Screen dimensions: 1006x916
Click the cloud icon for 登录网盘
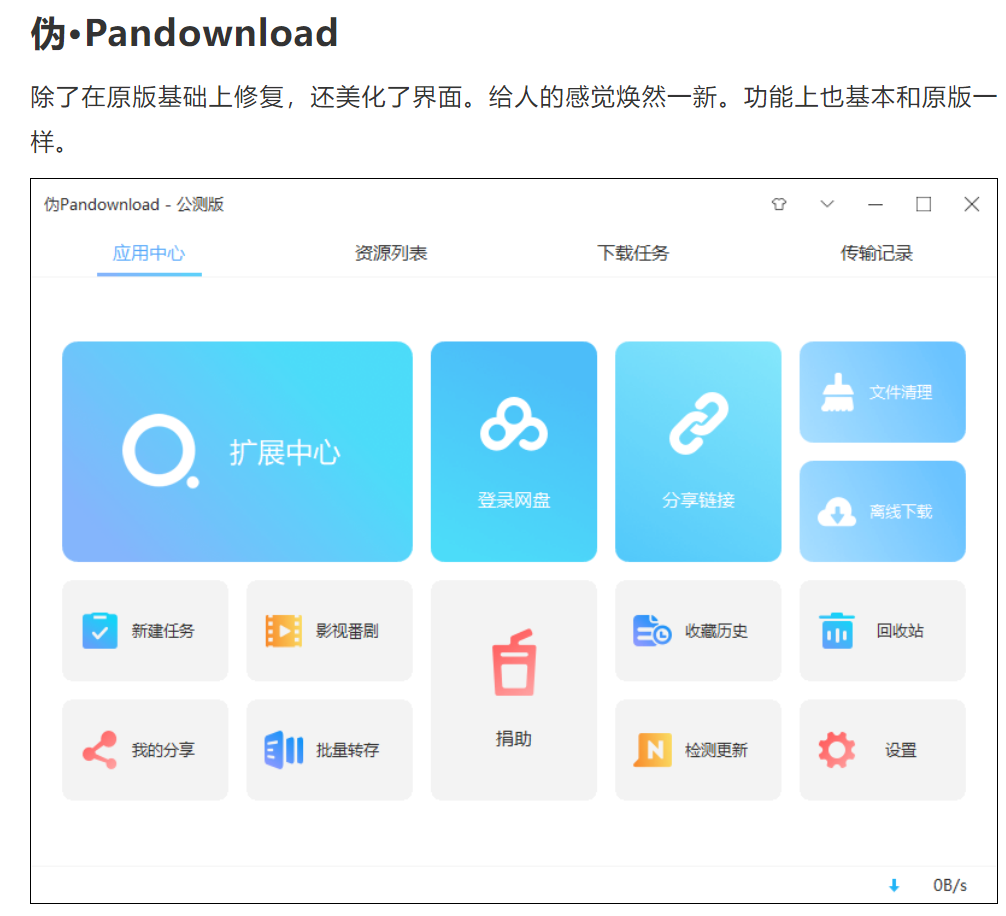coord(513,424)
